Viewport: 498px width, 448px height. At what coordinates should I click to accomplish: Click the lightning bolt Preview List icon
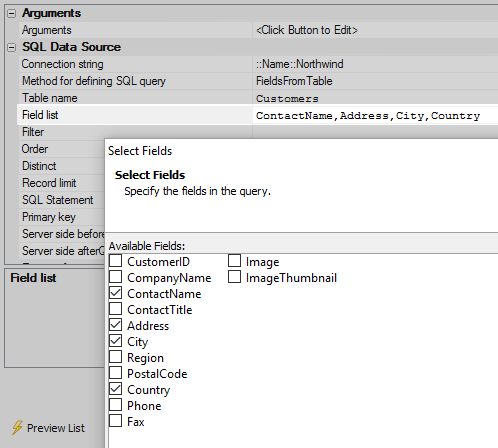click(17, 428)
